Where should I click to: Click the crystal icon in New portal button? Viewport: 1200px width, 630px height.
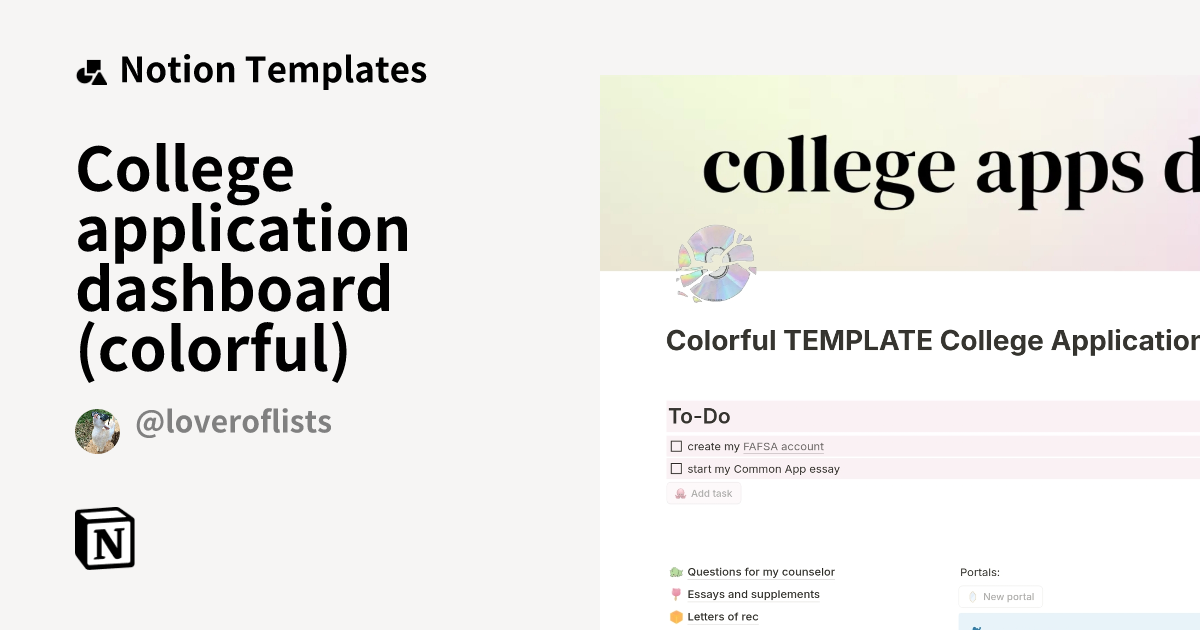click(x=971, y=597)
